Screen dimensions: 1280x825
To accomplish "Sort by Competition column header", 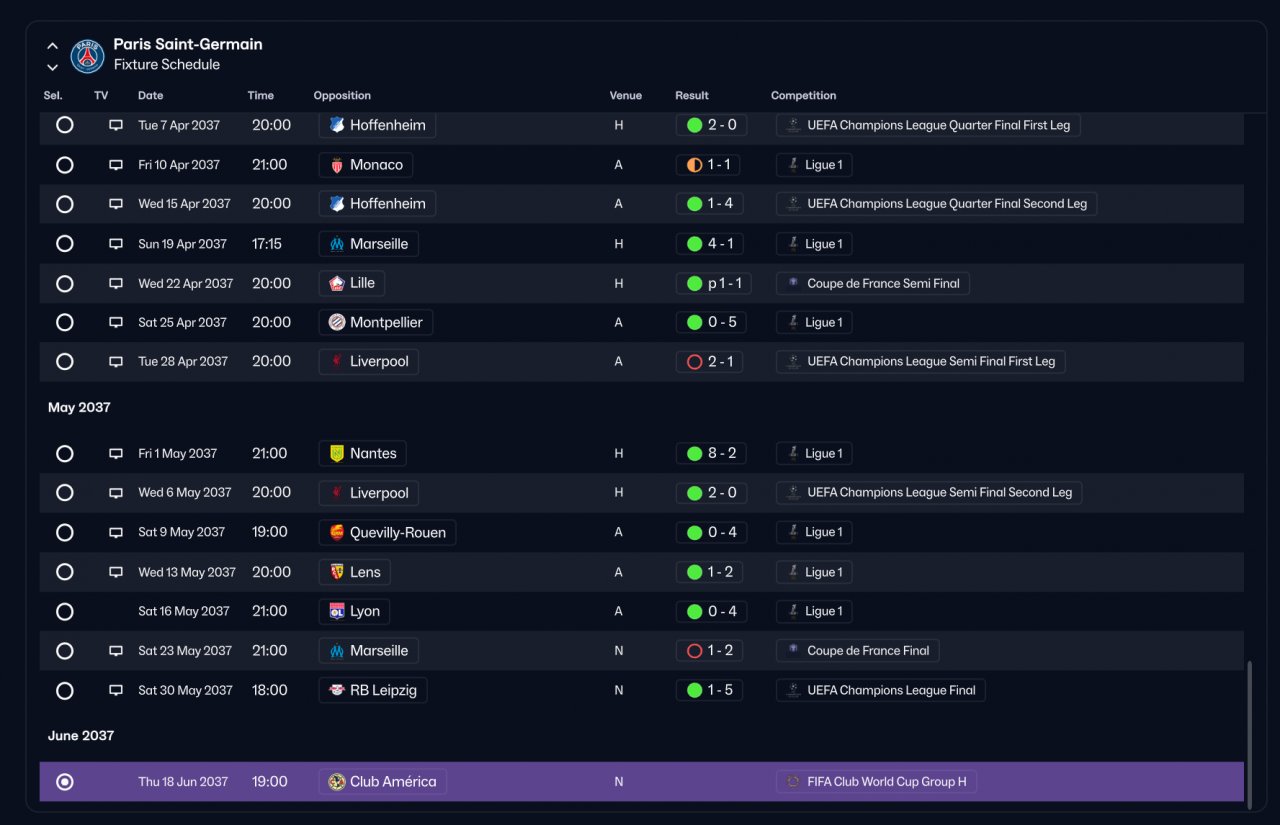I will [x=803, y=96].
